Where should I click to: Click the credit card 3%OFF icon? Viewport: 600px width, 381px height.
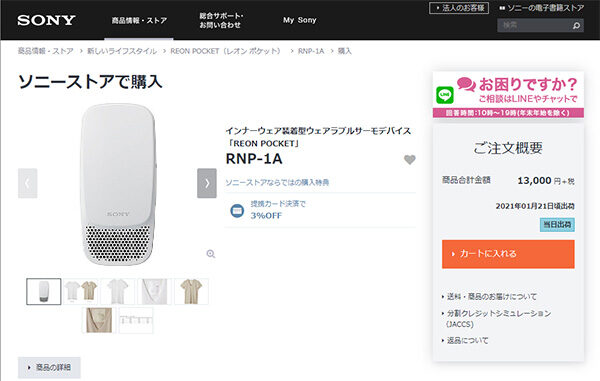(x=237, y=210)
